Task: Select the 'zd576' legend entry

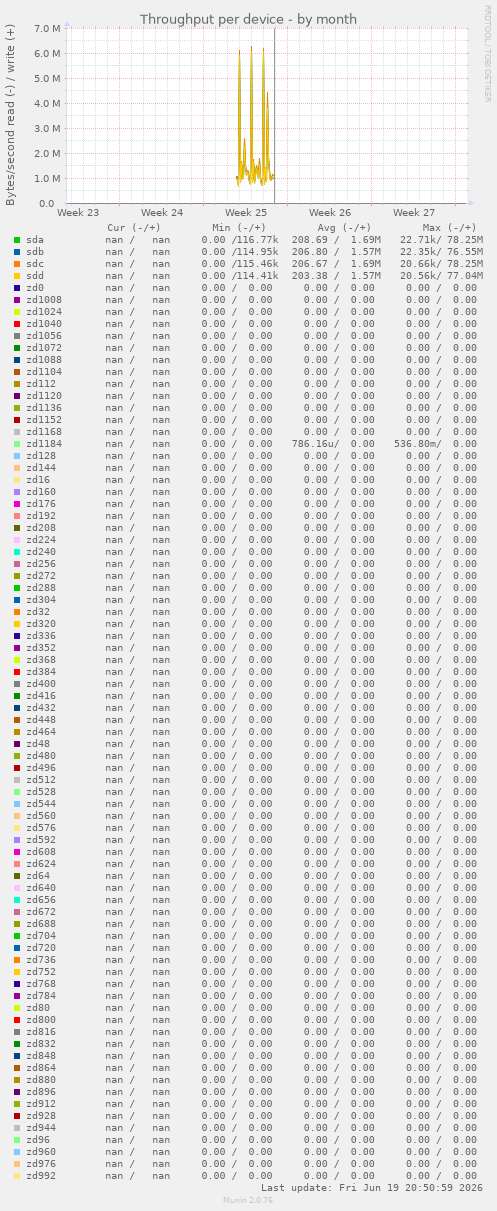Action: [x=41, y=828]
